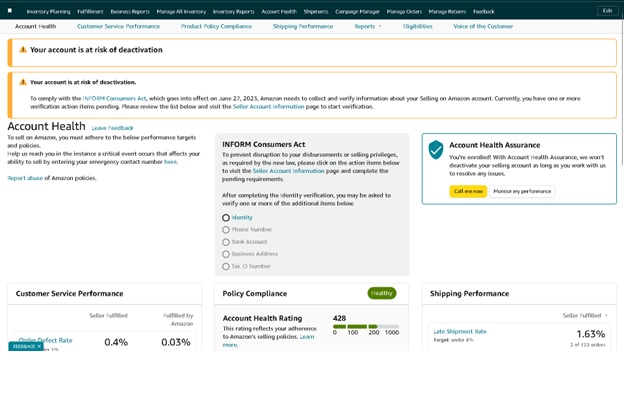Open Inventory Reports menu
Screen dimensions: 624x400
tap(234, 12)
